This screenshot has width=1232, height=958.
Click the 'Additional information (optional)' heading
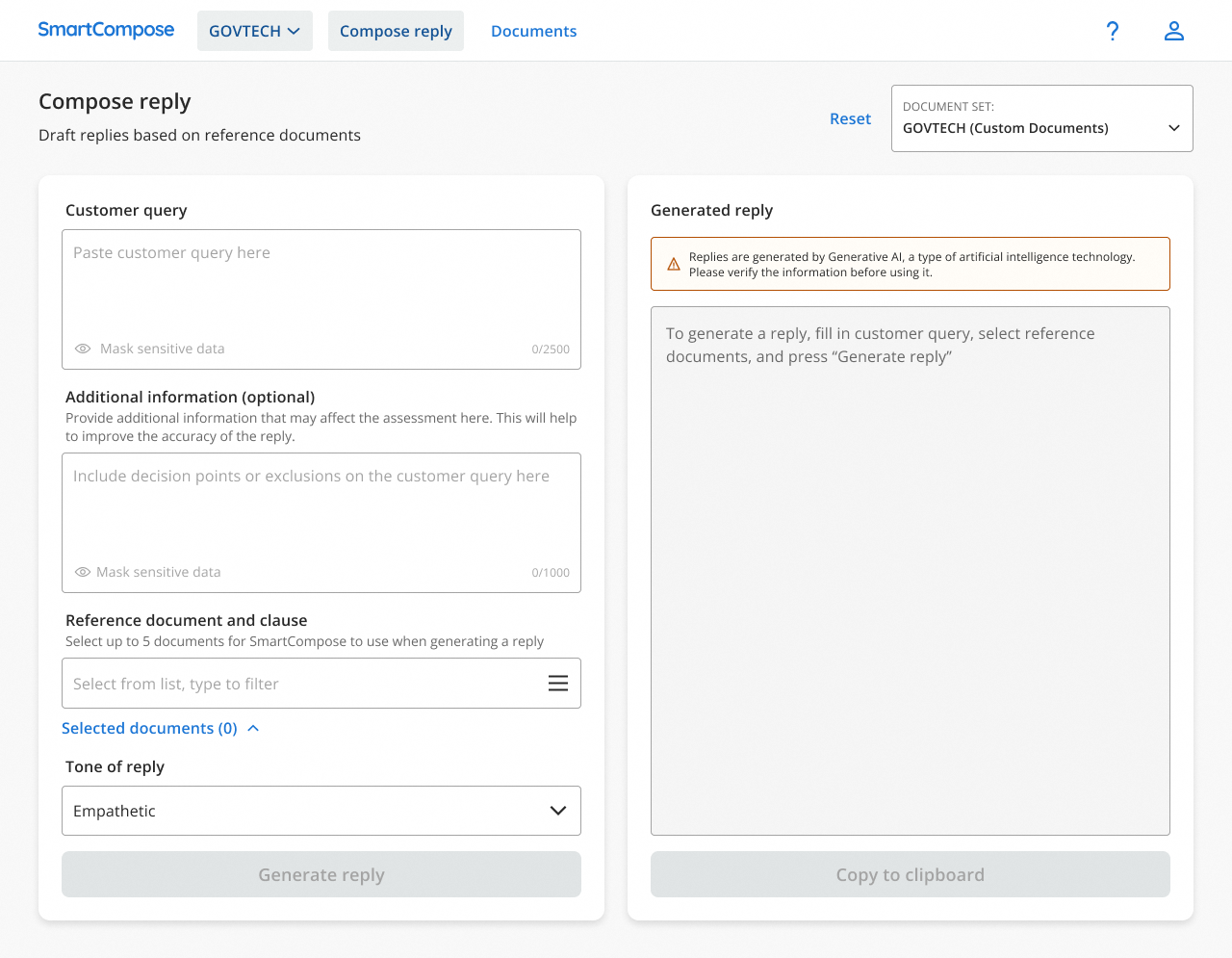[191, 397]
